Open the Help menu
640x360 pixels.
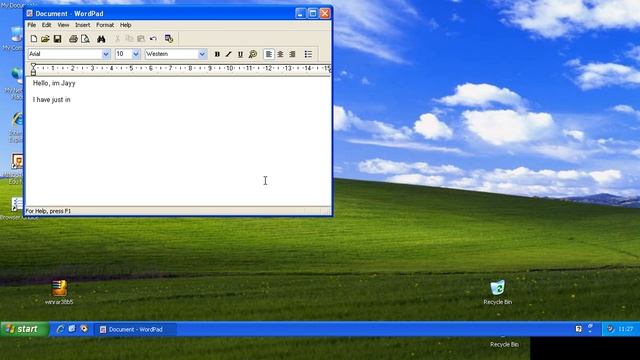[125, 25]
